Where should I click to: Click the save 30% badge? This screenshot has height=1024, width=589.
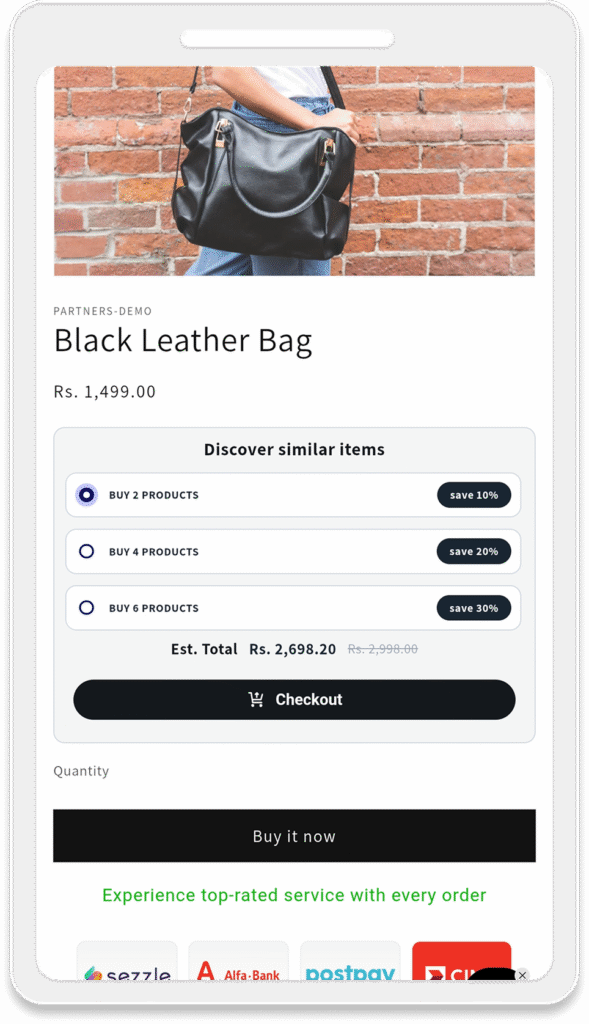point(474,608)
